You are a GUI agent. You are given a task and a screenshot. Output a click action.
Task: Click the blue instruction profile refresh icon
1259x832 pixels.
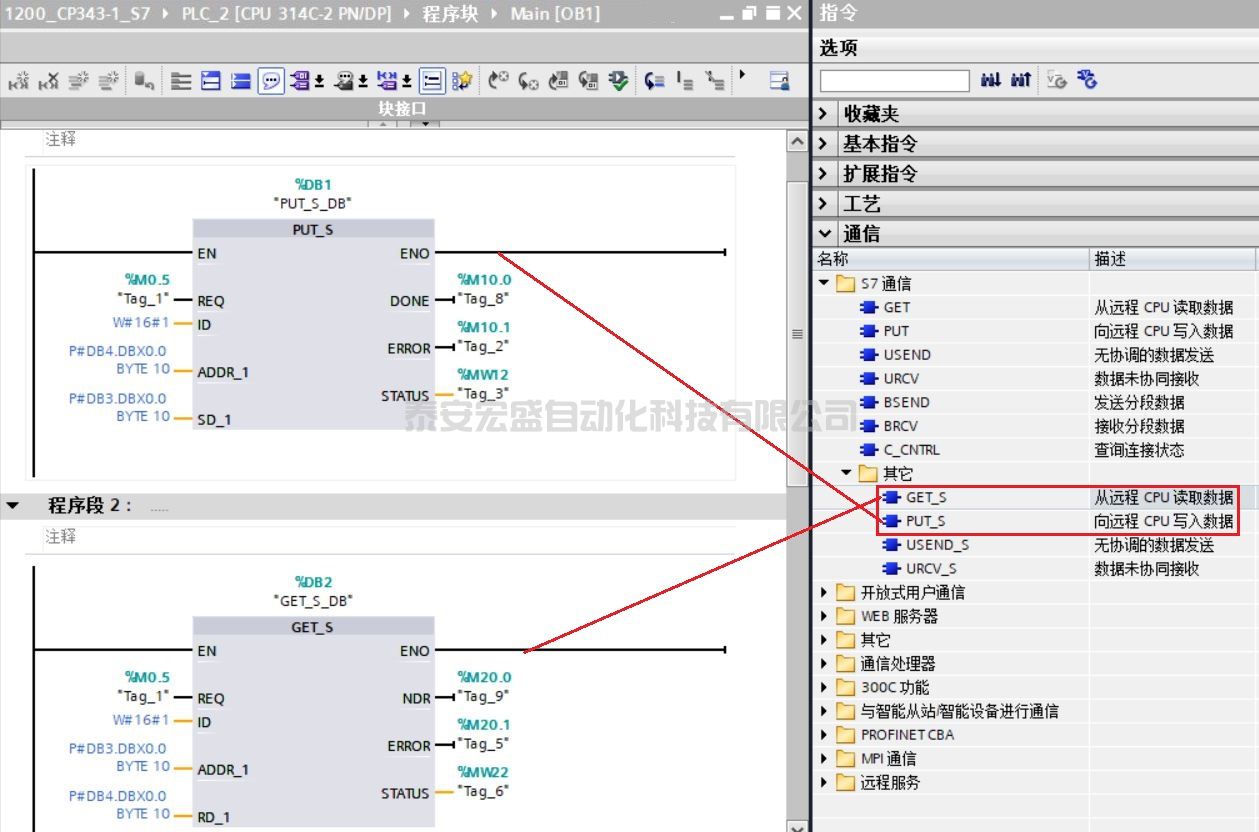coord(1088,80)
